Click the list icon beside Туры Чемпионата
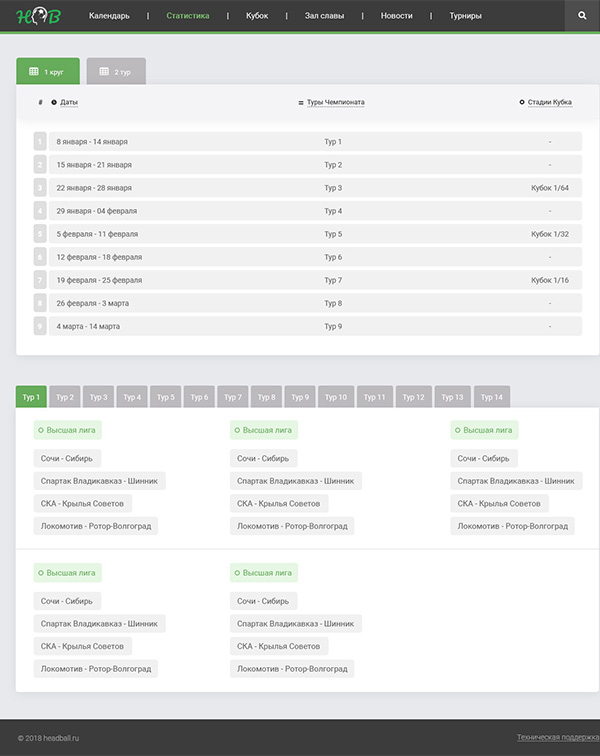 300,103
